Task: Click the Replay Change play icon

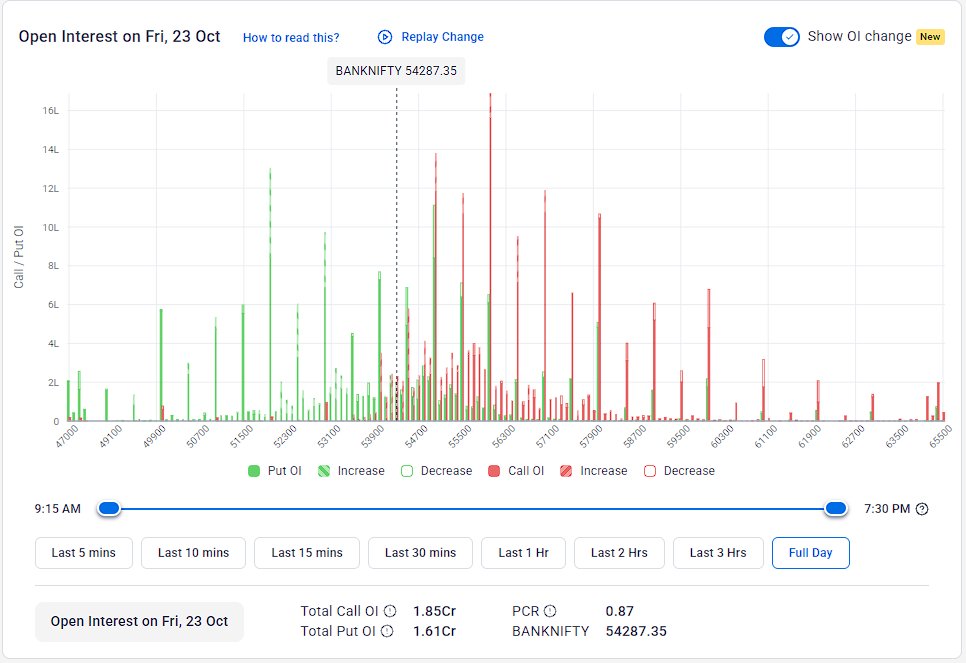Action: 384,37
